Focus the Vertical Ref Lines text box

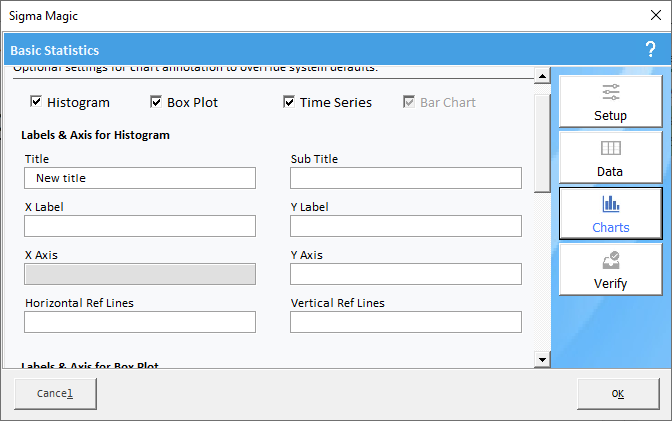[x=406, y=322]
